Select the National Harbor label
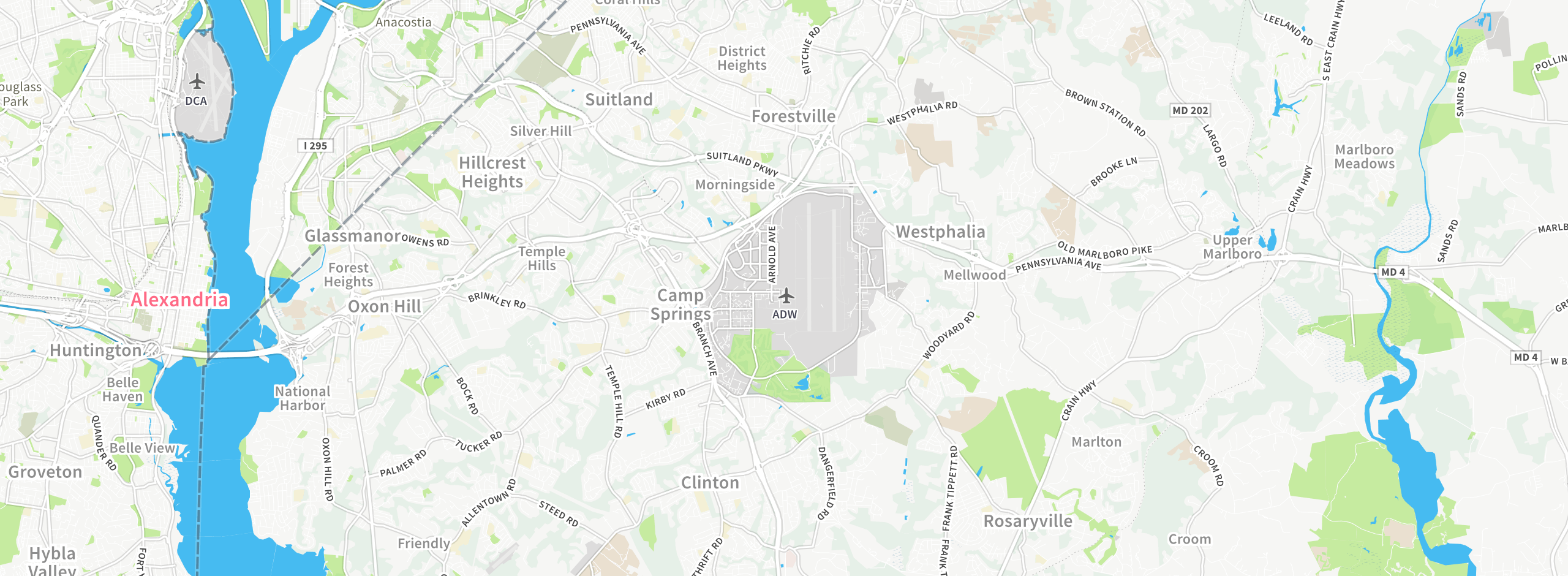The width and height of the screenshot is (1568, 576). 302,398
